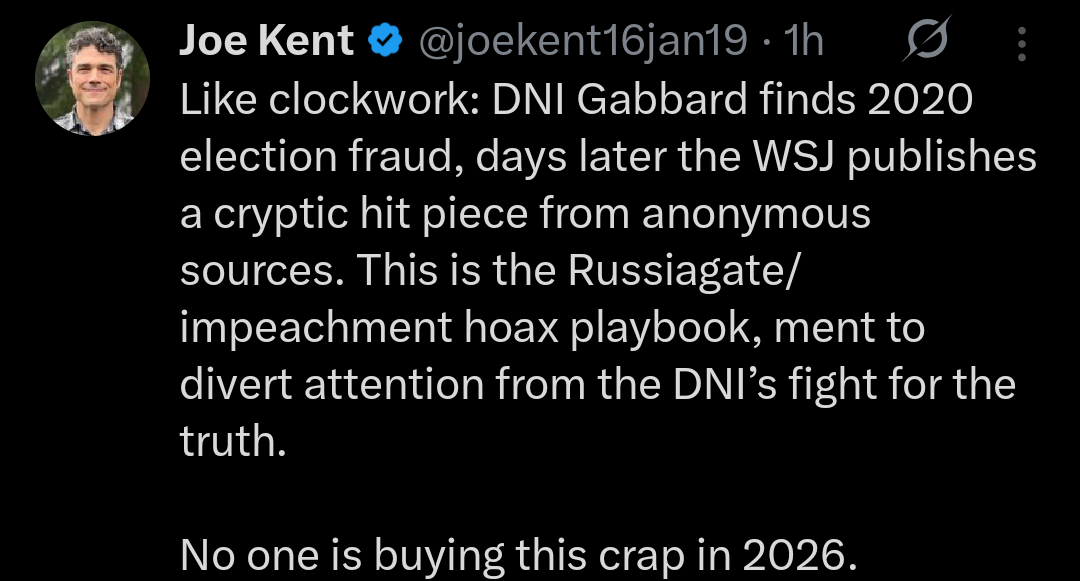Viewport: 1080px width, 581px height.
Task: Select the verification checkmark to view account status
Action: coord(383,38)
